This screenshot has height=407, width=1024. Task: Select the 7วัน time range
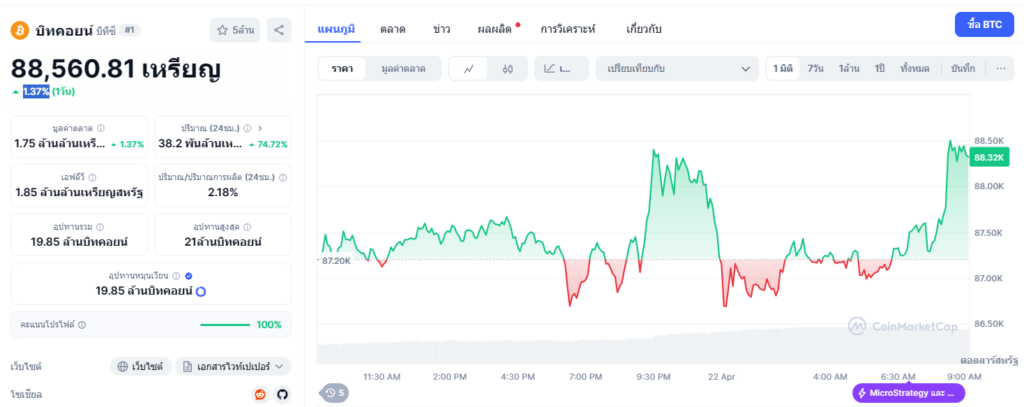click(x=816, y=68)
